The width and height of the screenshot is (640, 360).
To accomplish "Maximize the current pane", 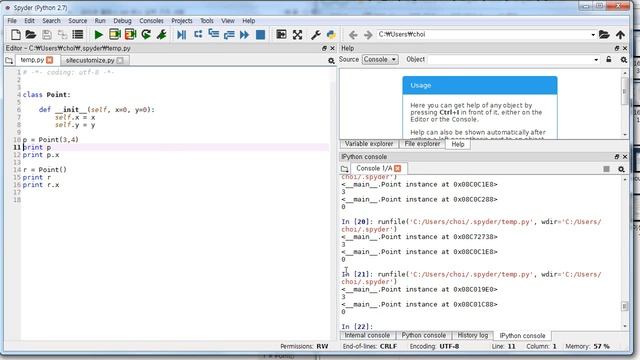I will [281, 35].
